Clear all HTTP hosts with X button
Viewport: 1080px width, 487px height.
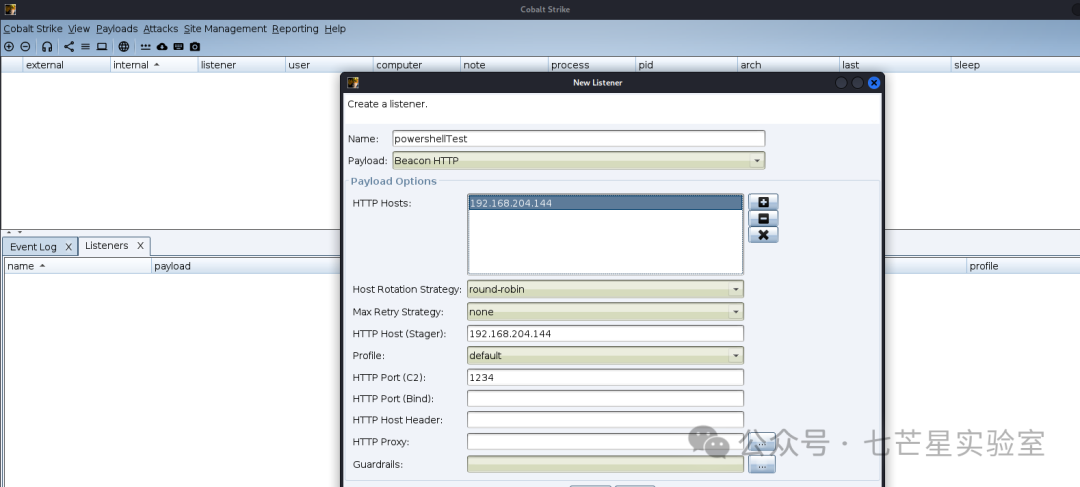click(x=763, y=235)
